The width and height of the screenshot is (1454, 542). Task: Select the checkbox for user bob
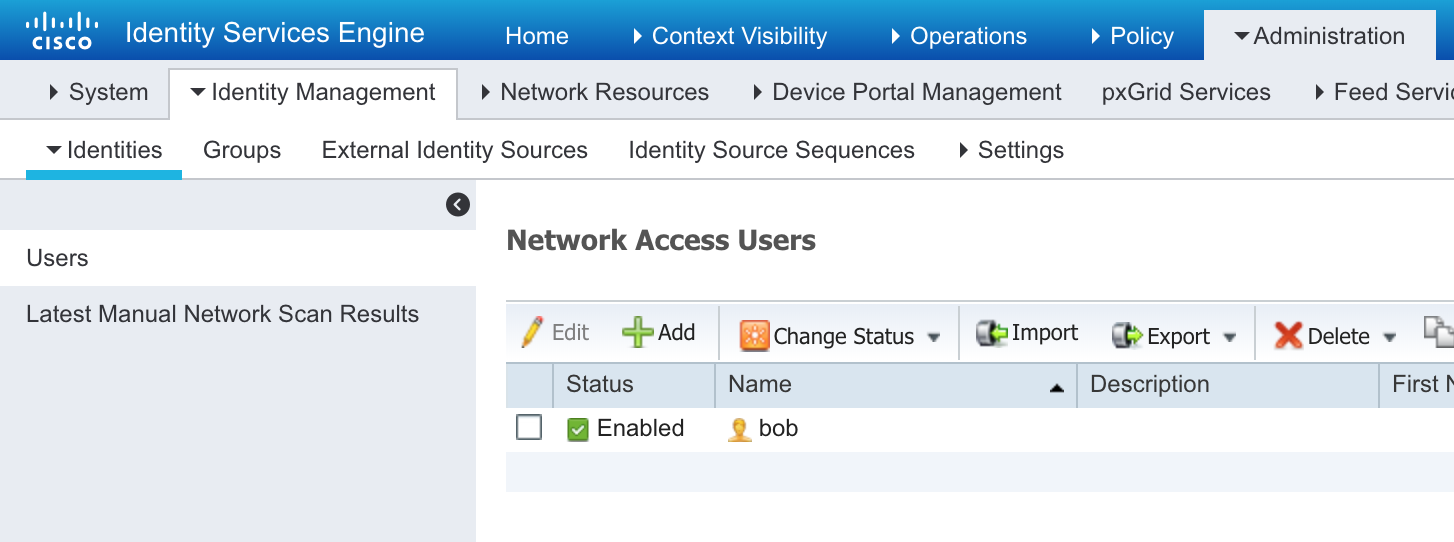coord(528,428)
